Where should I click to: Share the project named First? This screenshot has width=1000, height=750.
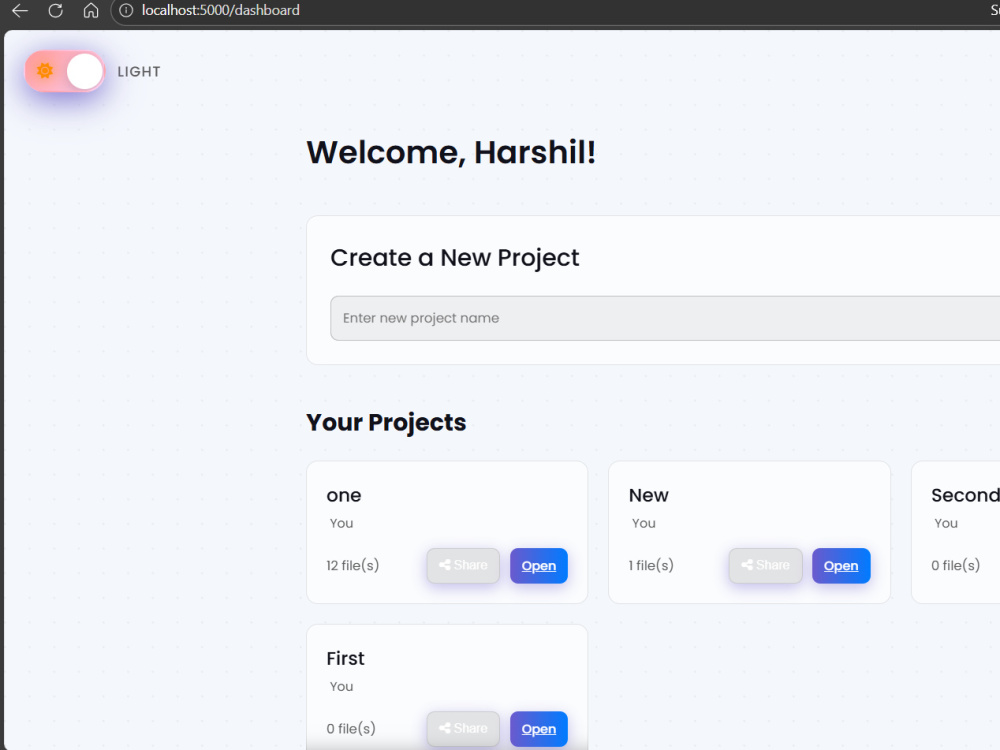464,729
